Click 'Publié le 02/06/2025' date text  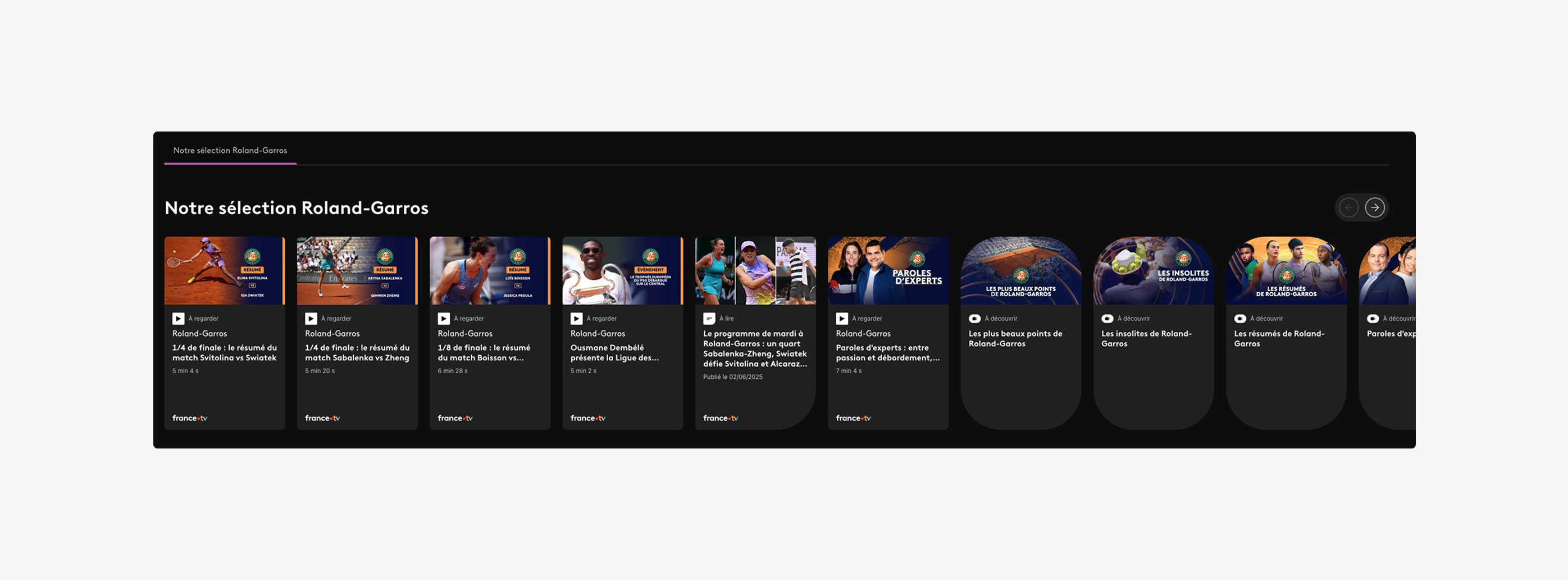pyautogui.click(x=733, y=377)
